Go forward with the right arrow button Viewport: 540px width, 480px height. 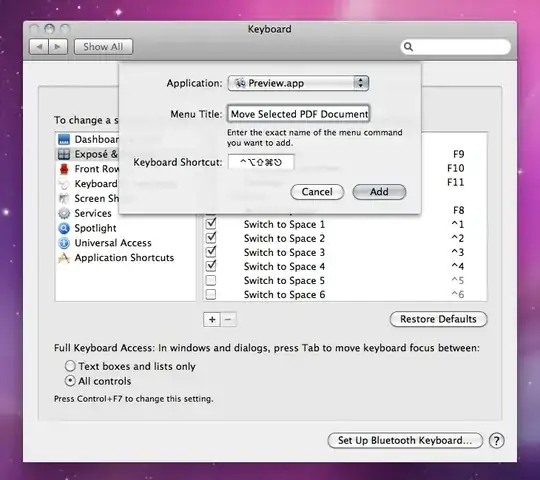[58, 46]
